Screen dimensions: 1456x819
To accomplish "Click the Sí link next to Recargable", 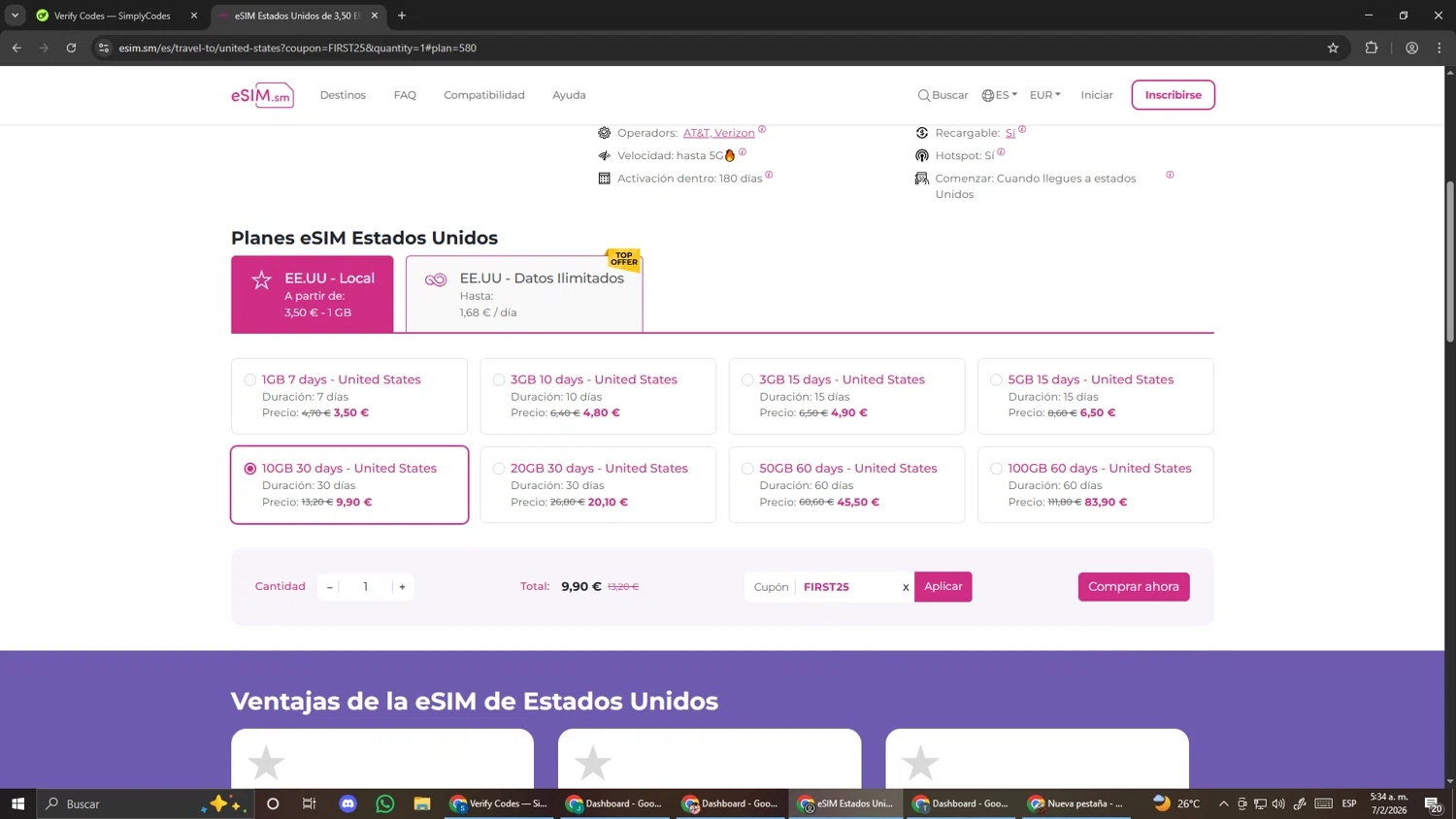I will pyautogui.click(x=1010, y=133).
